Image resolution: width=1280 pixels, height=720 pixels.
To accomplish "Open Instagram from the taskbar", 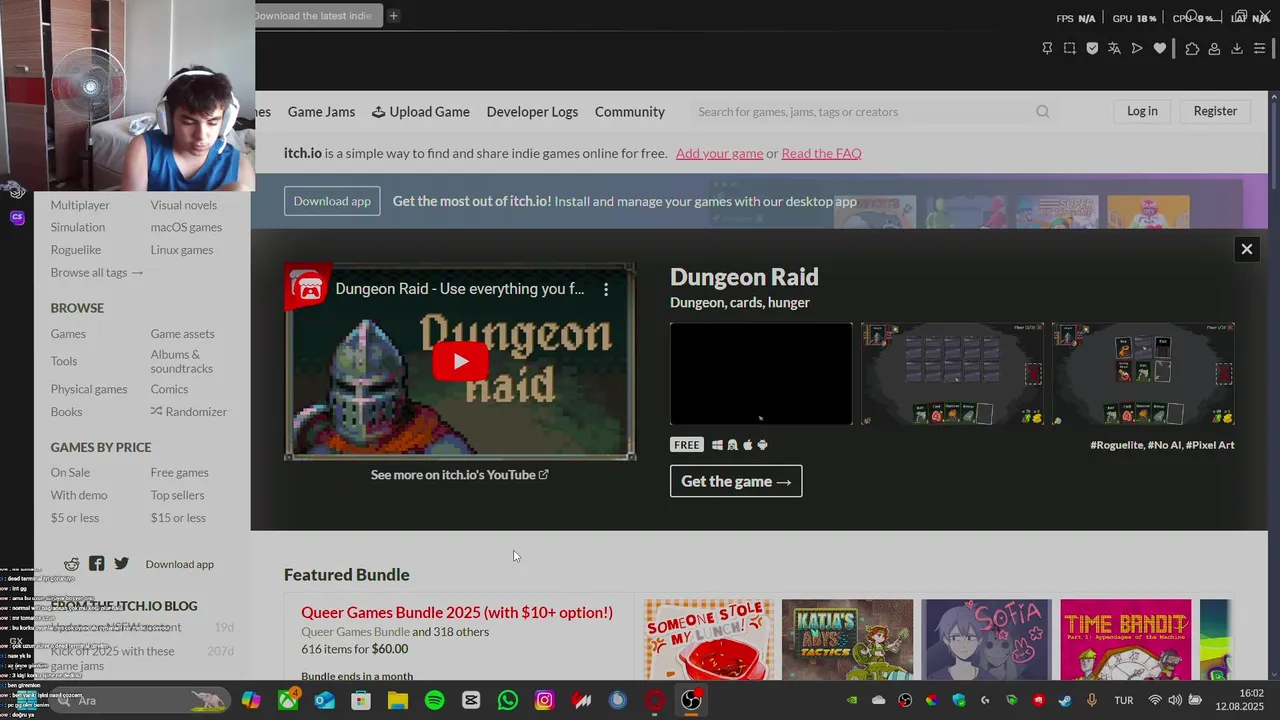I will pos(544,700).
